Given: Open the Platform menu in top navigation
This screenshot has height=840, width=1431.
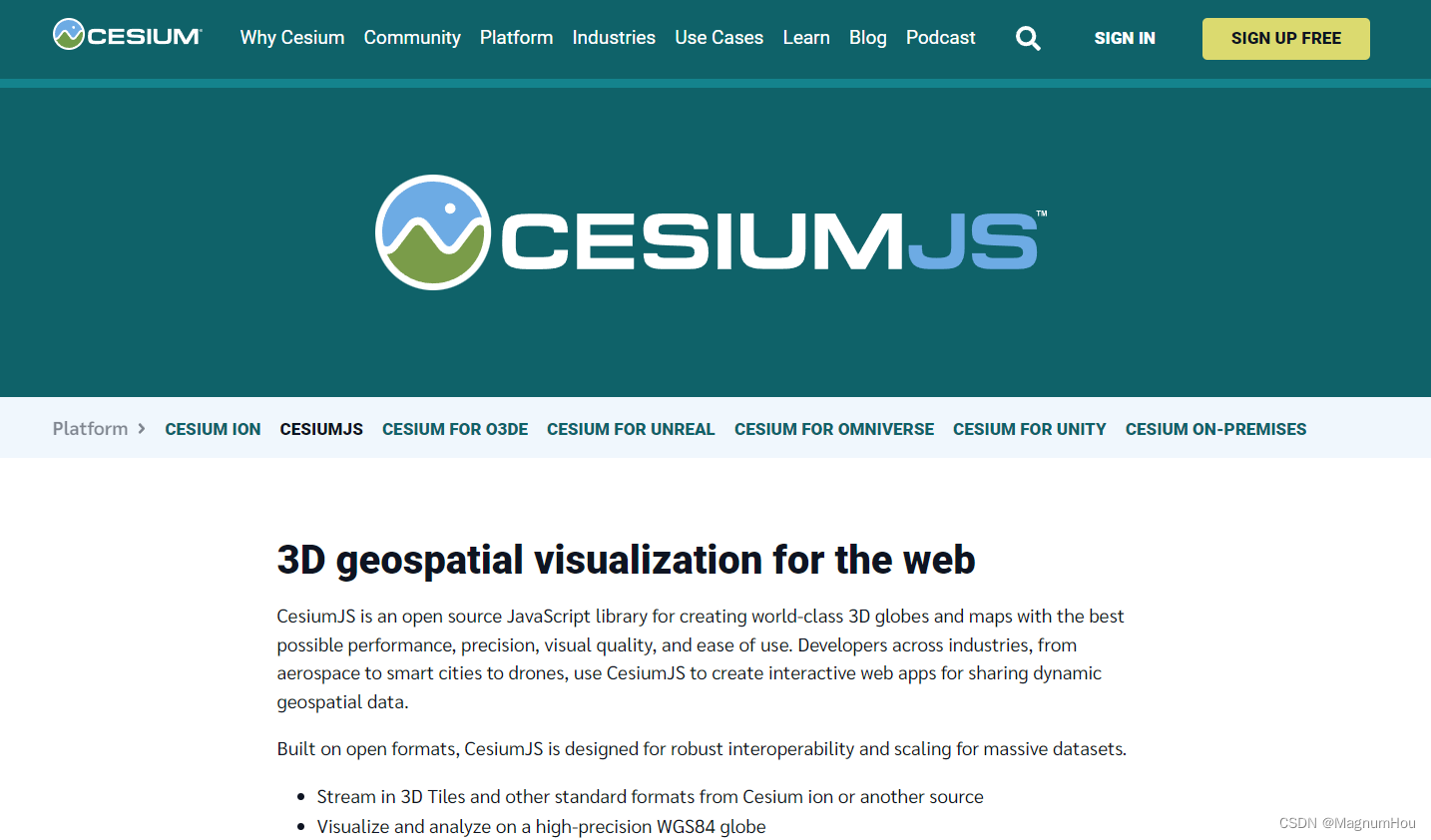Looking at the screenshot, I should tap(516, 38).
